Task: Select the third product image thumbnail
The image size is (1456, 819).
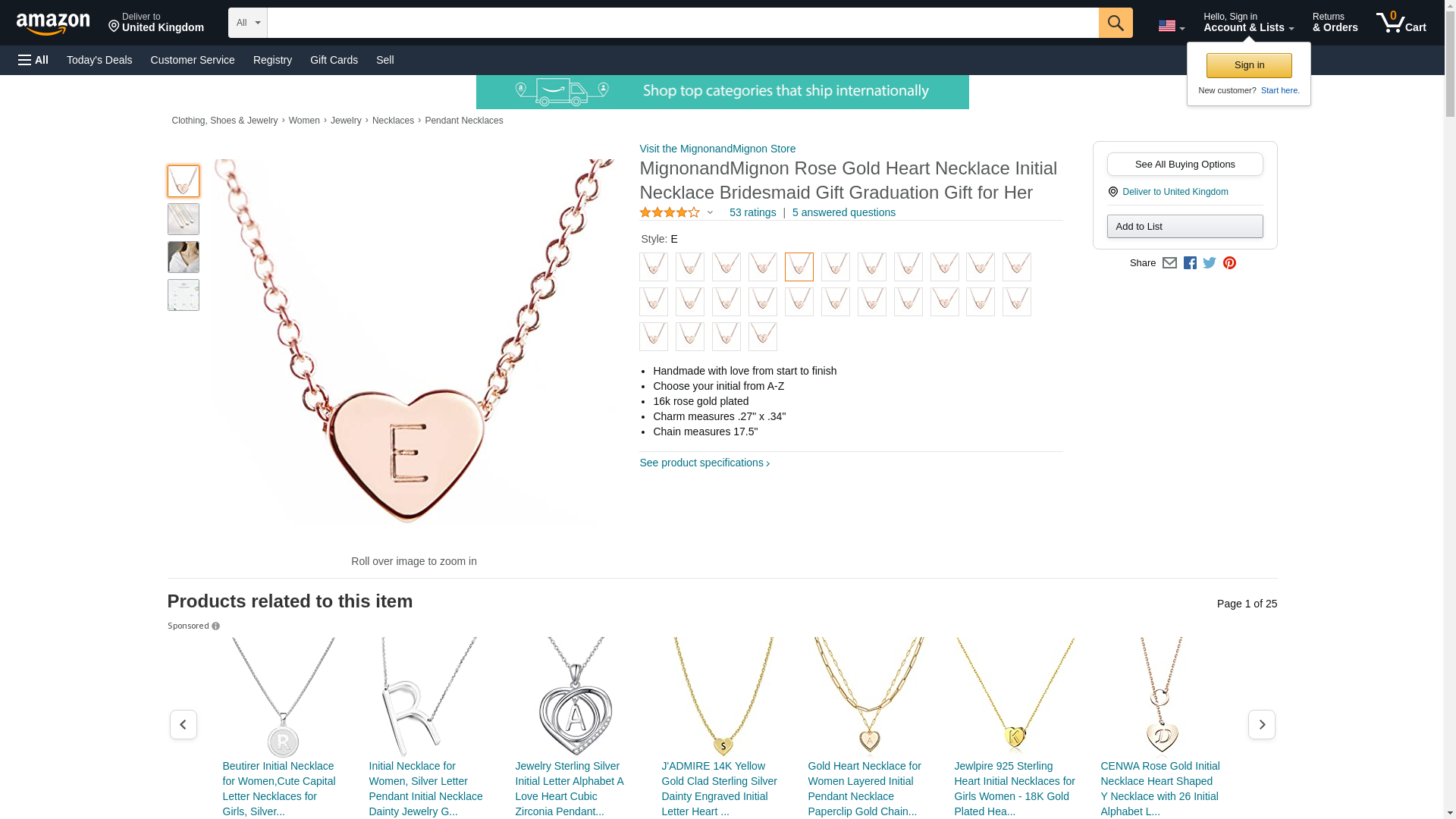Action: (x=184, y=257)
